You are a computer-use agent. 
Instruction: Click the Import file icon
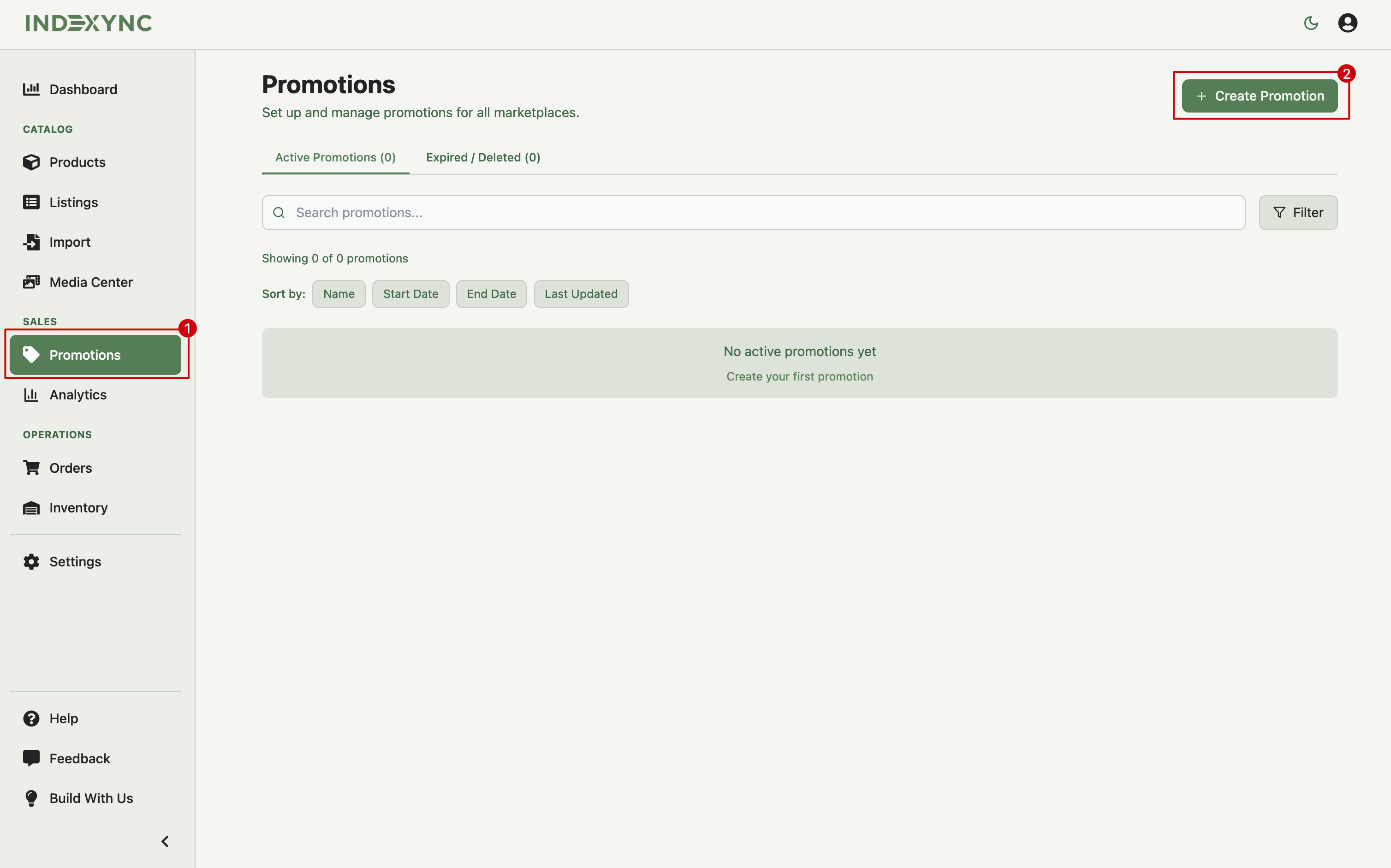point(31,242)
